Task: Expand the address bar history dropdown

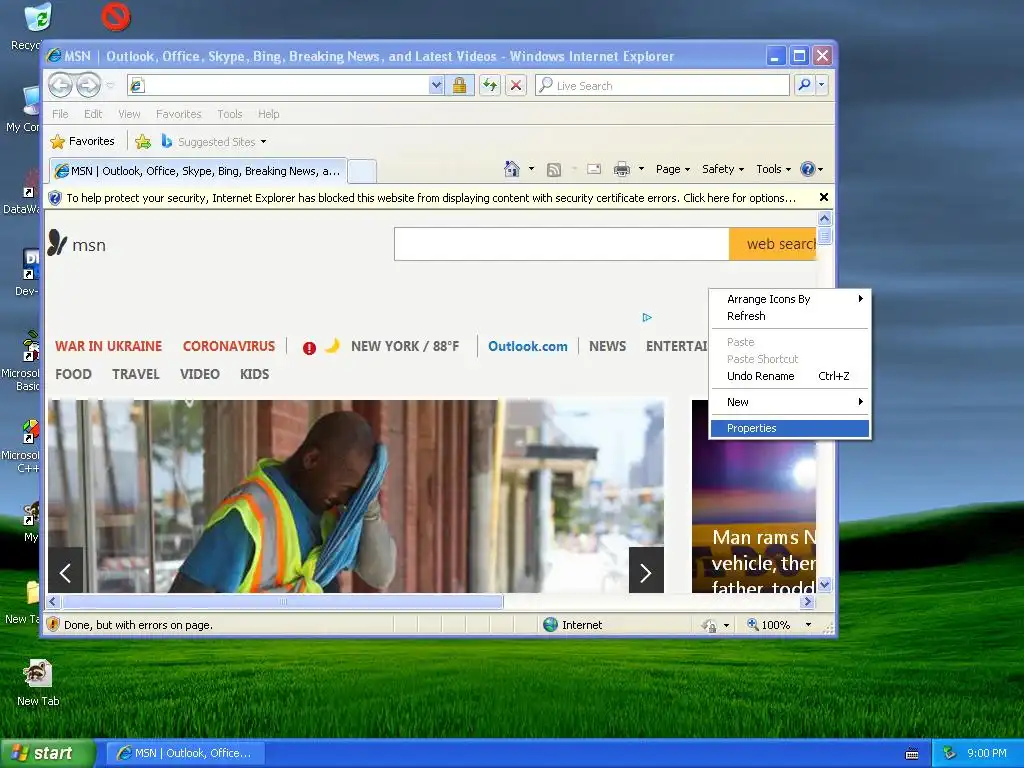Action: pyautogui.click(x=436, y=86)
